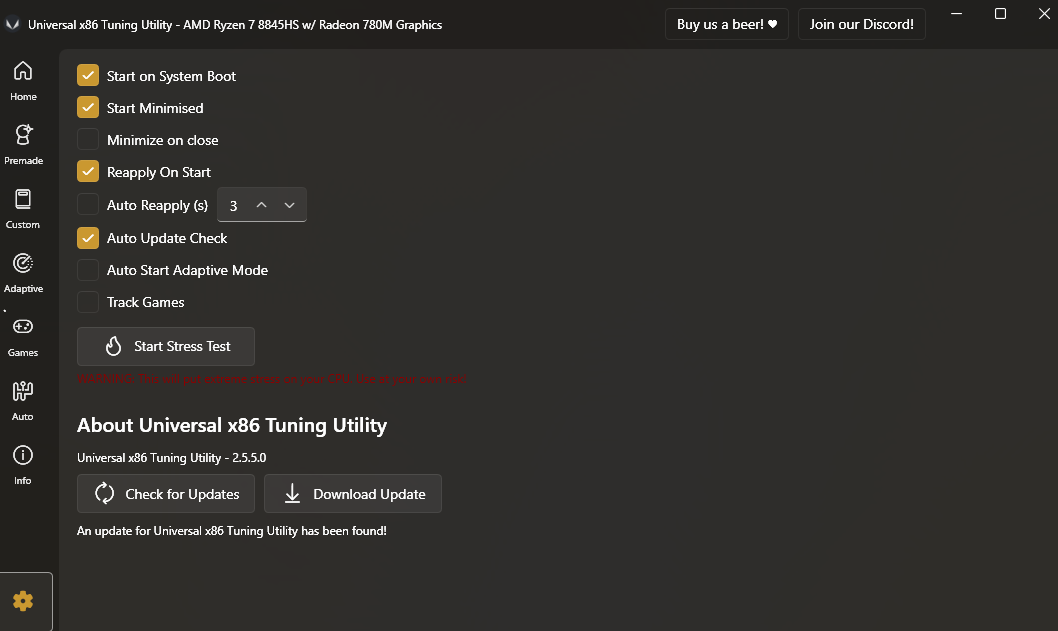Click the settings gear icon

click(x=23, y=601)
